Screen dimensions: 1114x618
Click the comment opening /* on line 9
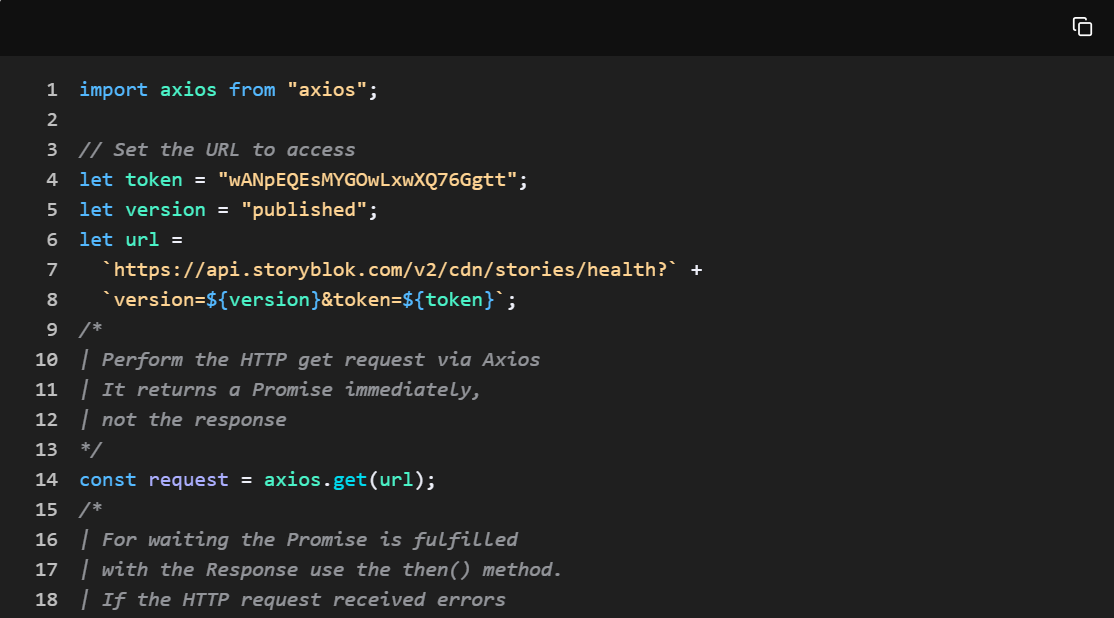coord(90,330)
